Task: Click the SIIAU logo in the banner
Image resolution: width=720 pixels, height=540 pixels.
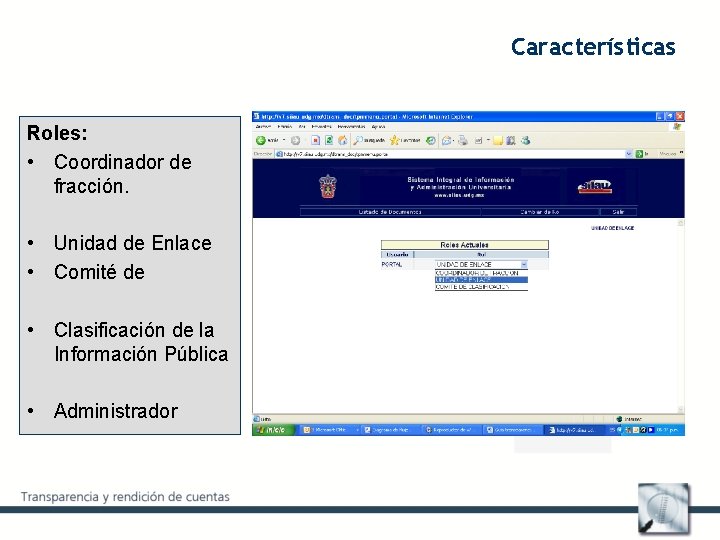Action: coord(595,186)
